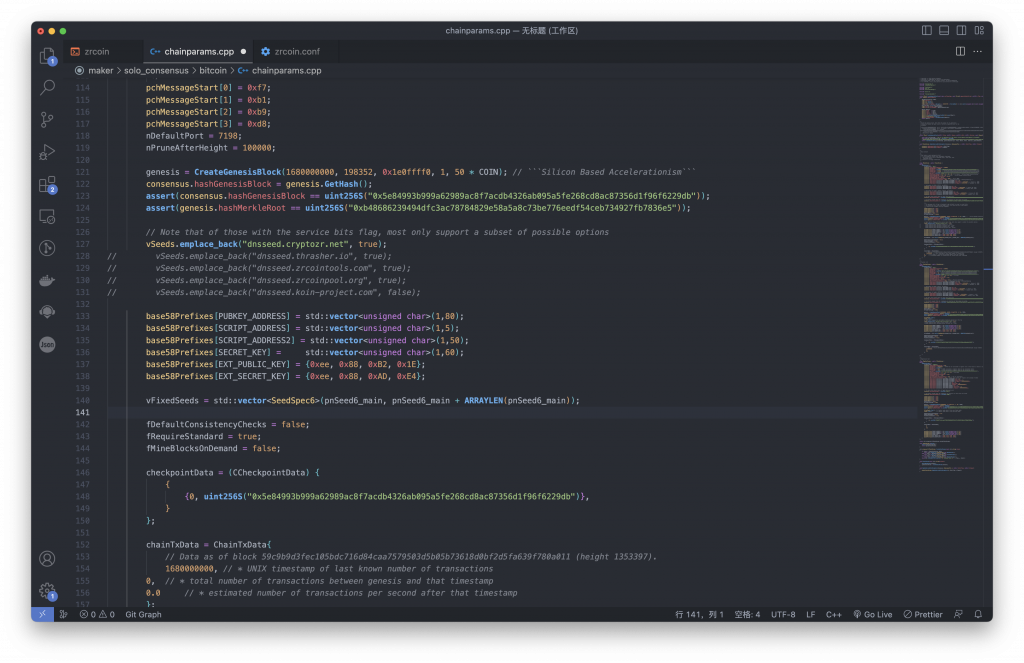Open the Extensions view with badge
1024x663 pixels.
47,184
